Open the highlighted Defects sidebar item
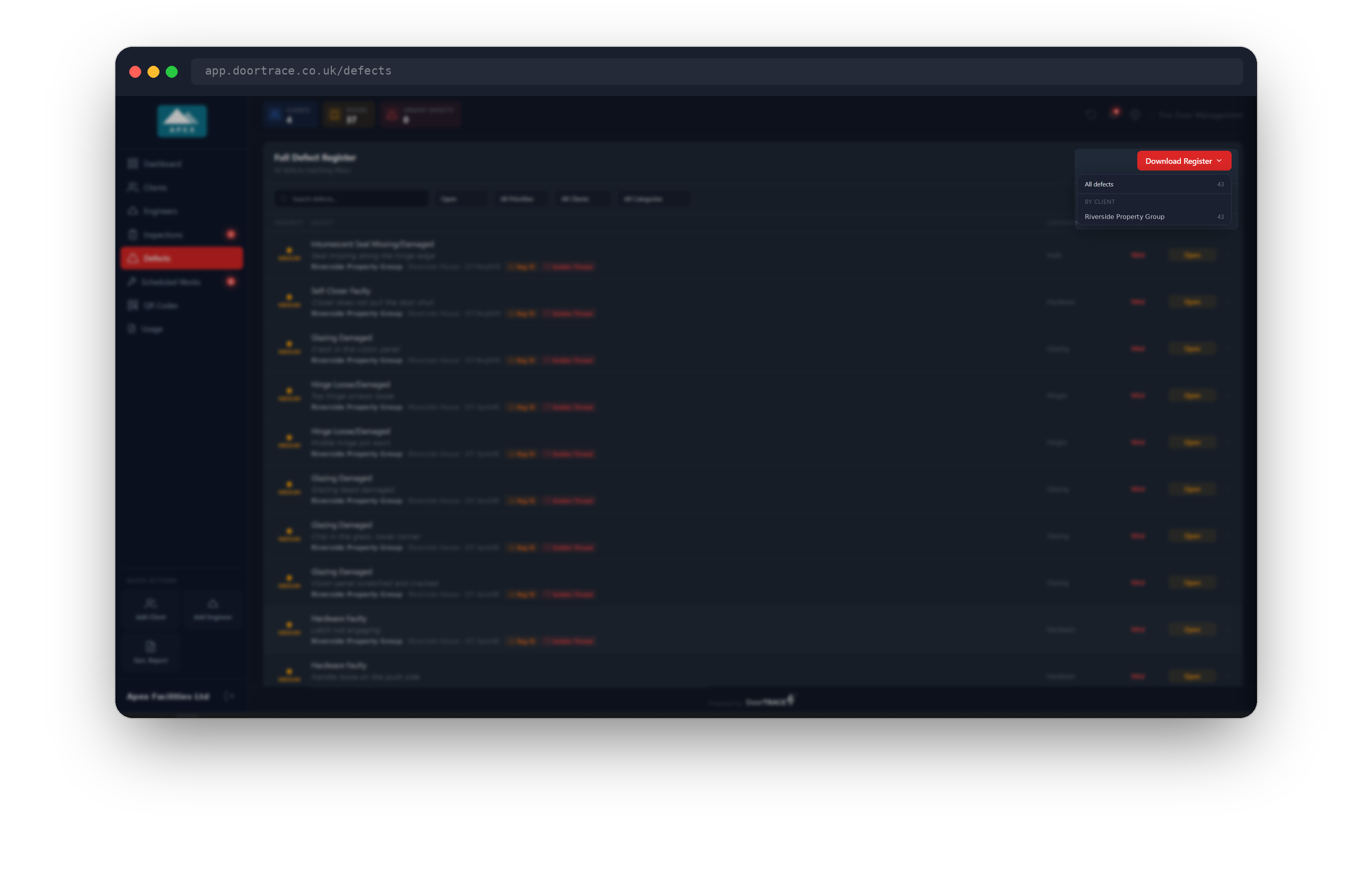Screen dimensions: 1372x883 pos(182,258)
